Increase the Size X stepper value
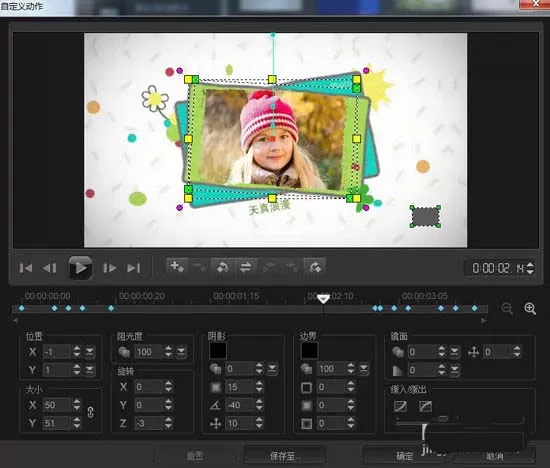This screenshot has height=468, width=550. (77, 402)
